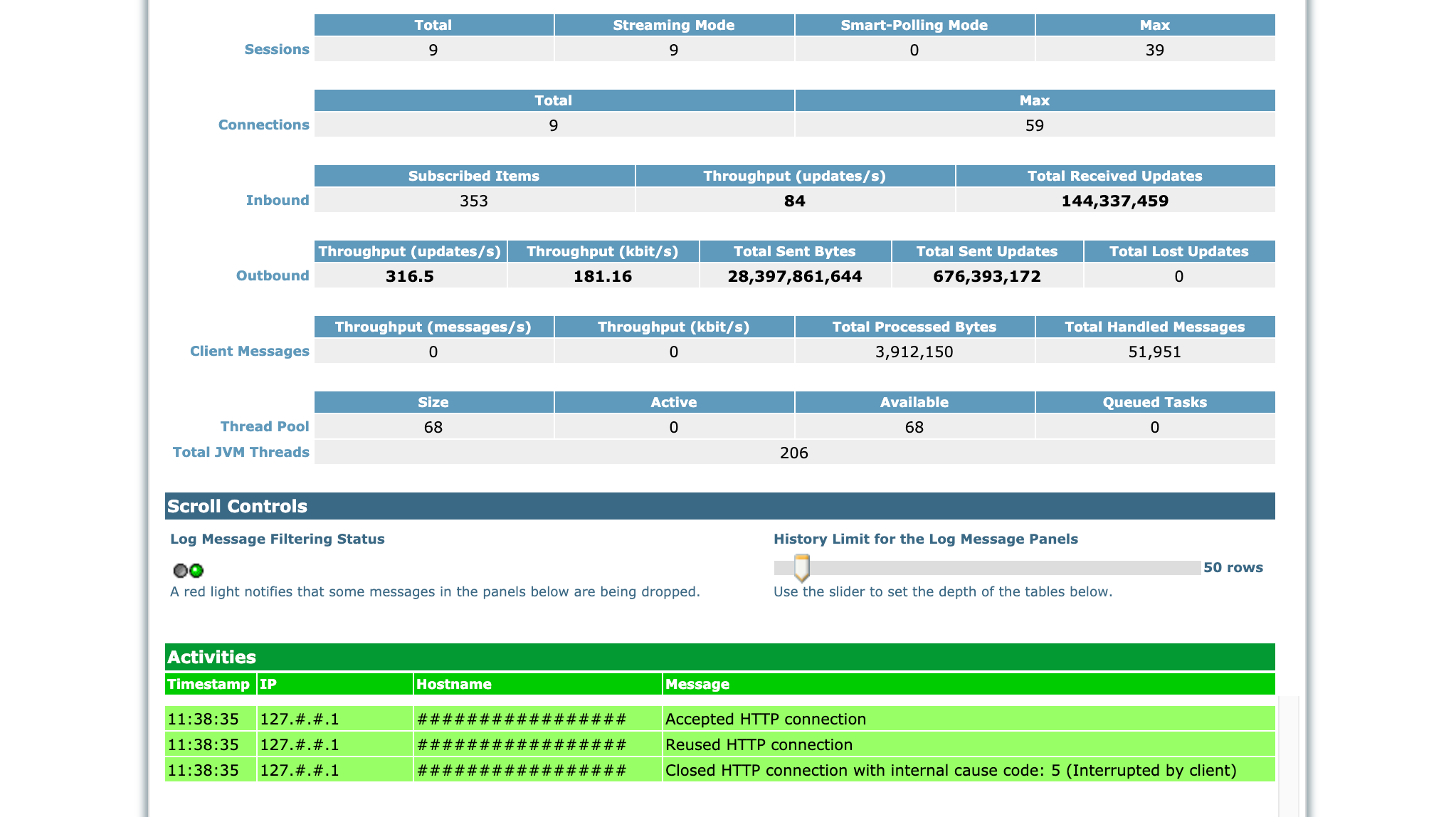Select the 'Accepted HTTP connection' log row
The image size is (1456, 817).
765,719
